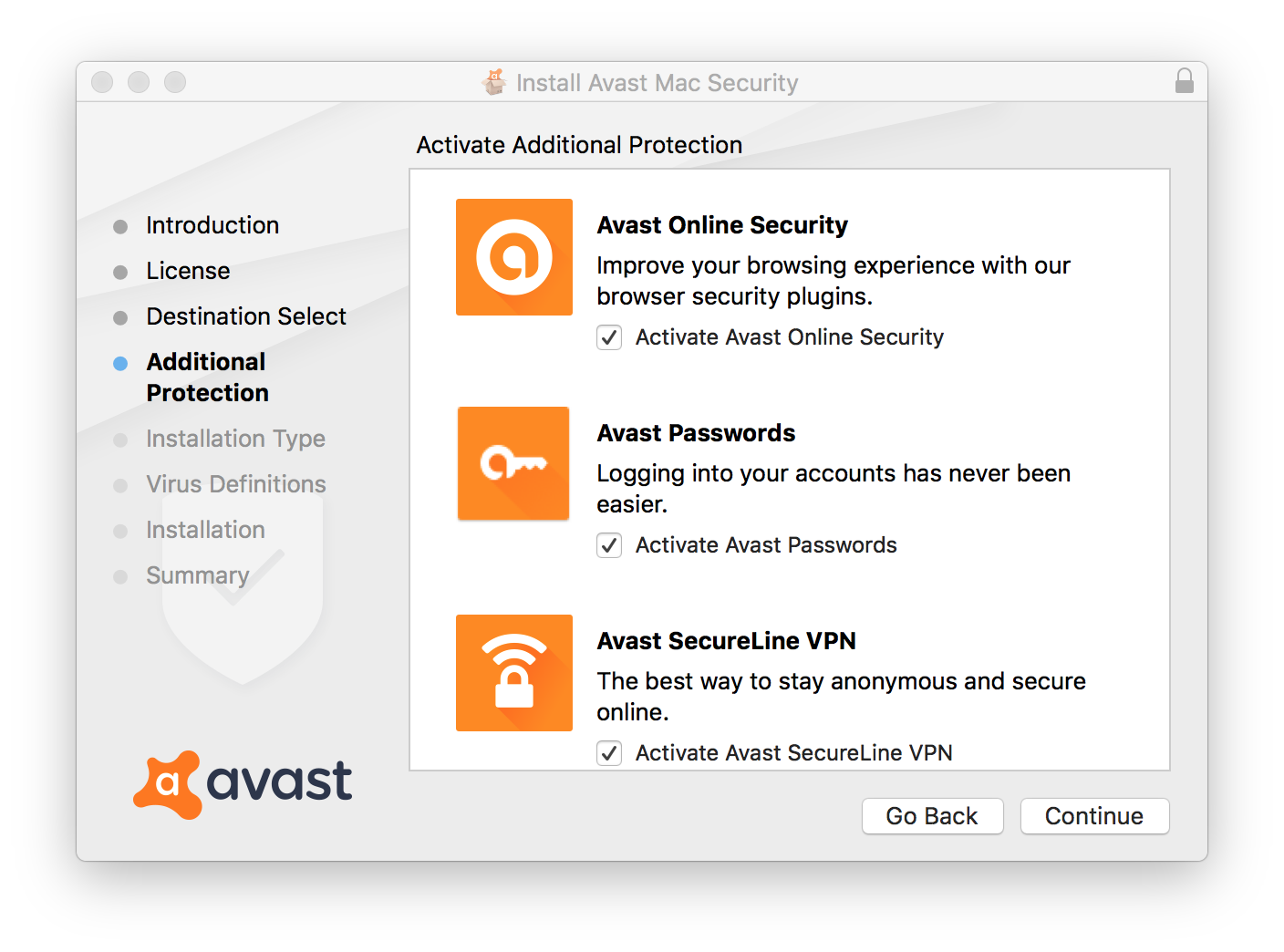Select Destination Select step in sidebar
Viewport: 1284px width, 952px height.
[x=246, y=316]
